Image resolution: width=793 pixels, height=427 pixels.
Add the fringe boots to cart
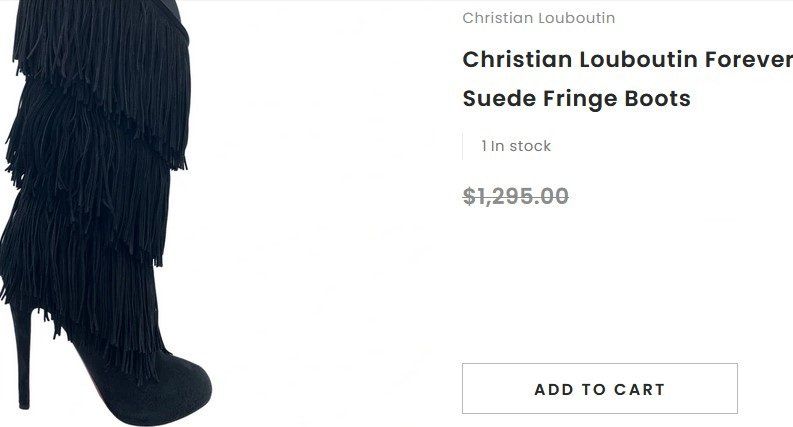[600, 389]
